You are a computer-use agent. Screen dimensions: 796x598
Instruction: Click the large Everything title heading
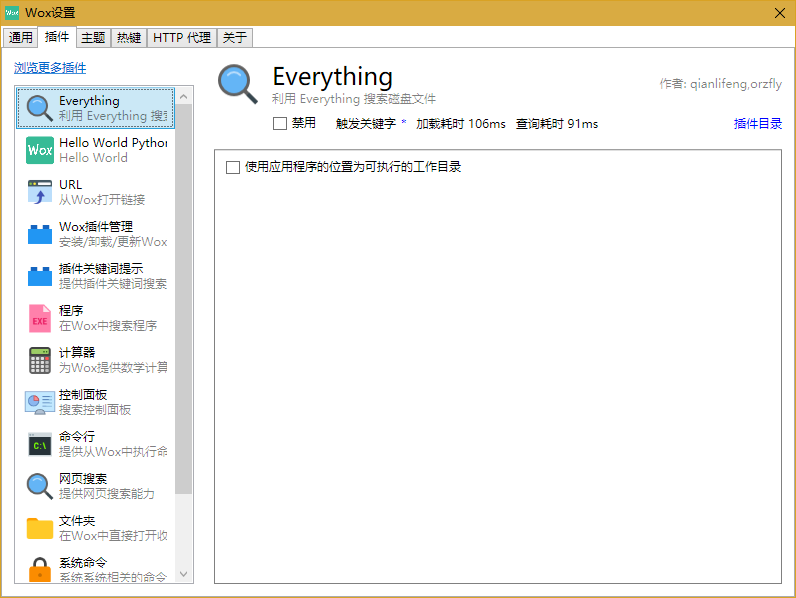click(x=333, y=77)
